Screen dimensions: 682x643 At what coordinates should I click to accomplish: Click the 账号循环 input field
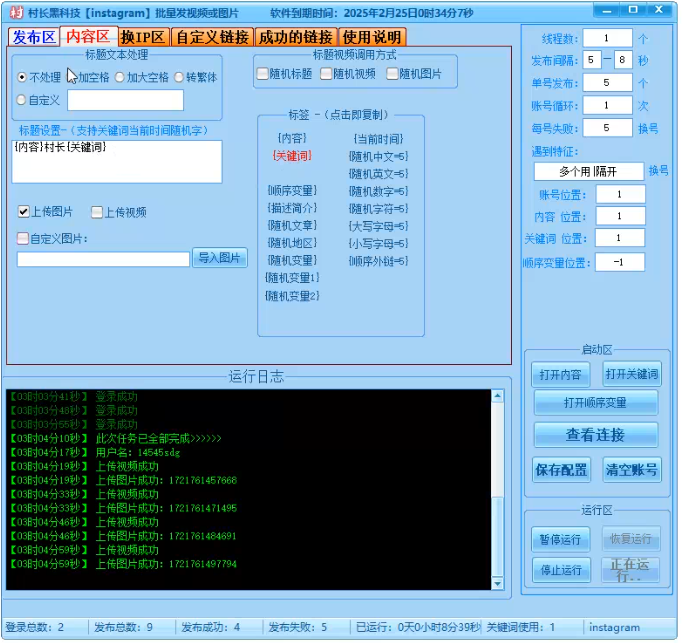(607, 105)
